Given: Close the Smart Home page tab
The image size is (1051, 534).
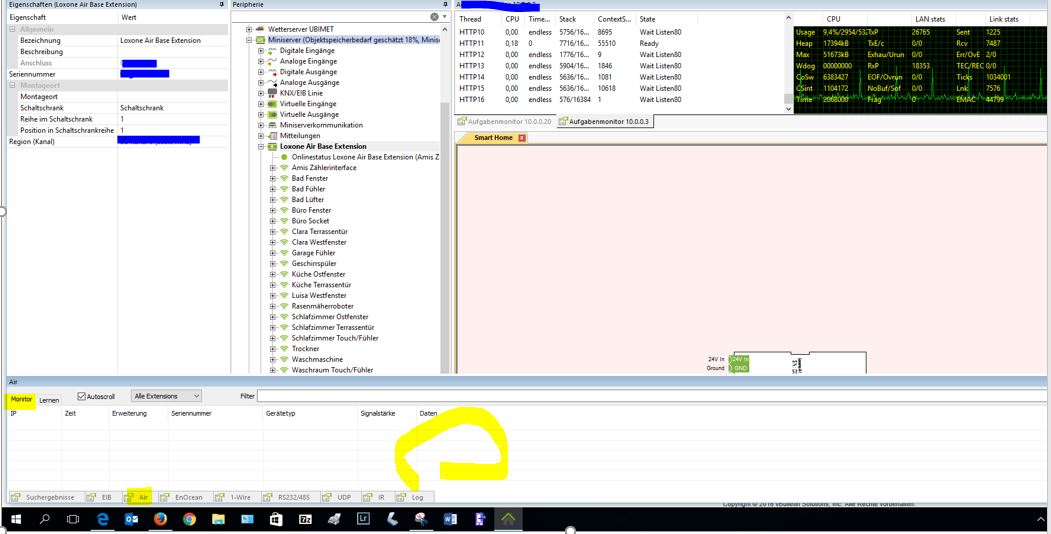Looking at the screenshot, I should pos(521,138).
